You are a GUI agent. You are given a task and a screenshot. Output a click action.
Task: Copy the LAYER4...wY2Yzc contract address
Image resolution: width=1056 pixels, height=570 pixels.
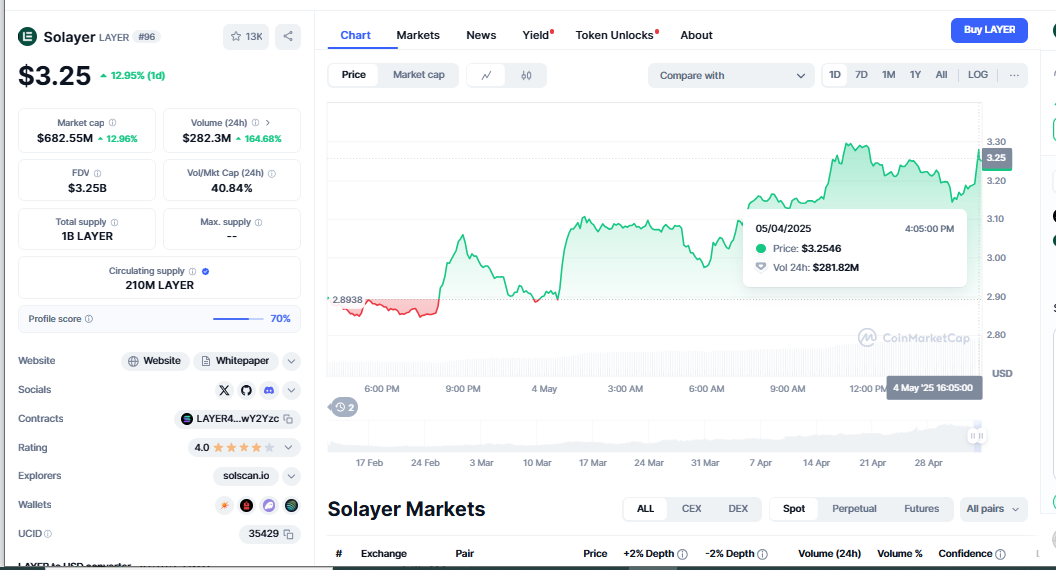288,419
